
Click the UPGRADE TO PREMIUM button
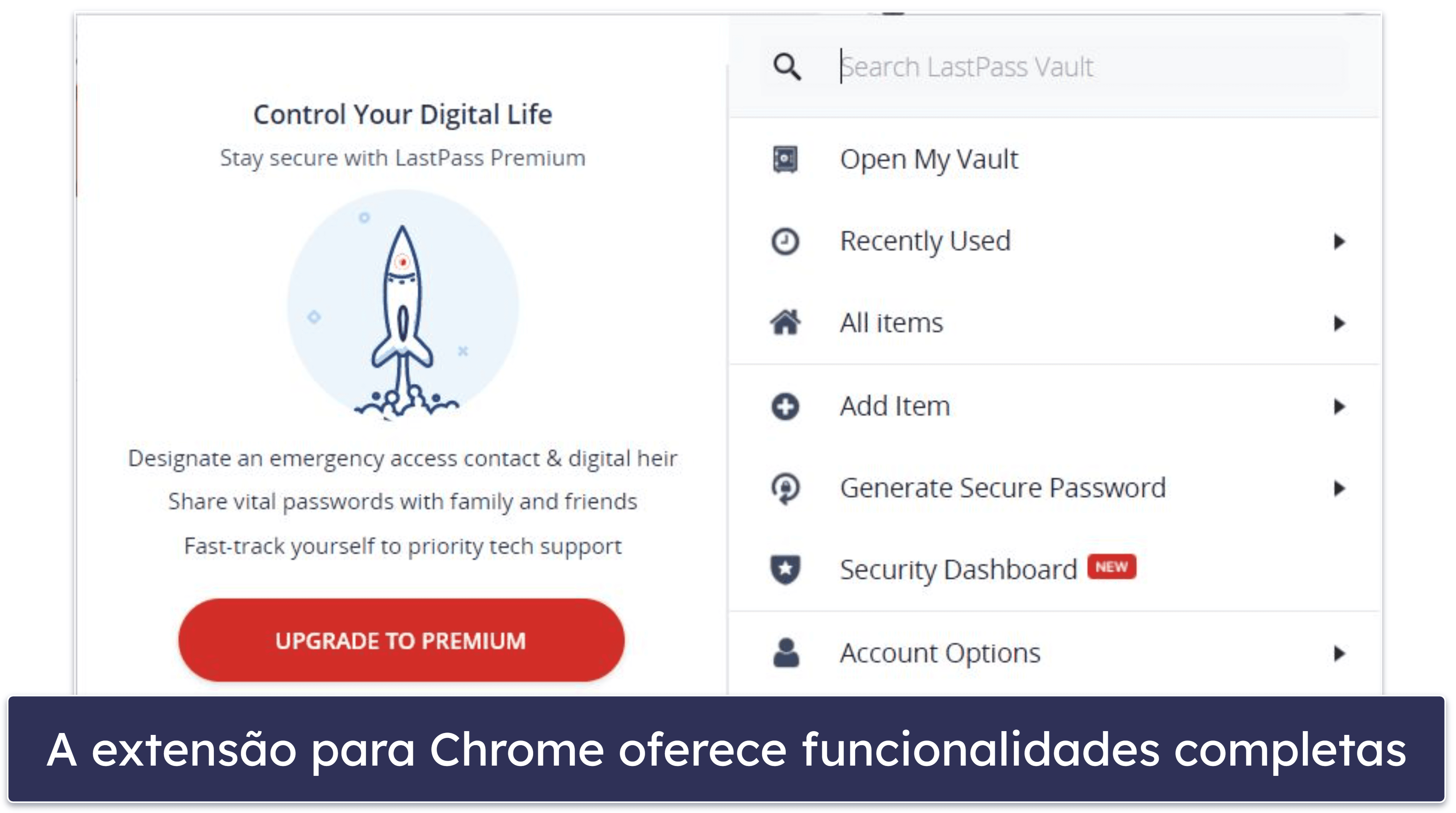coord(402,640)
